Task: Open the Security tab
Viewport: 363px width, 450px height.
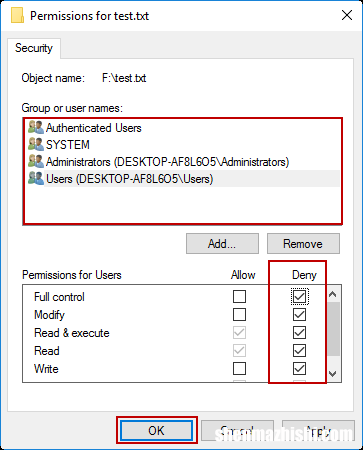Action: point(34,48)
